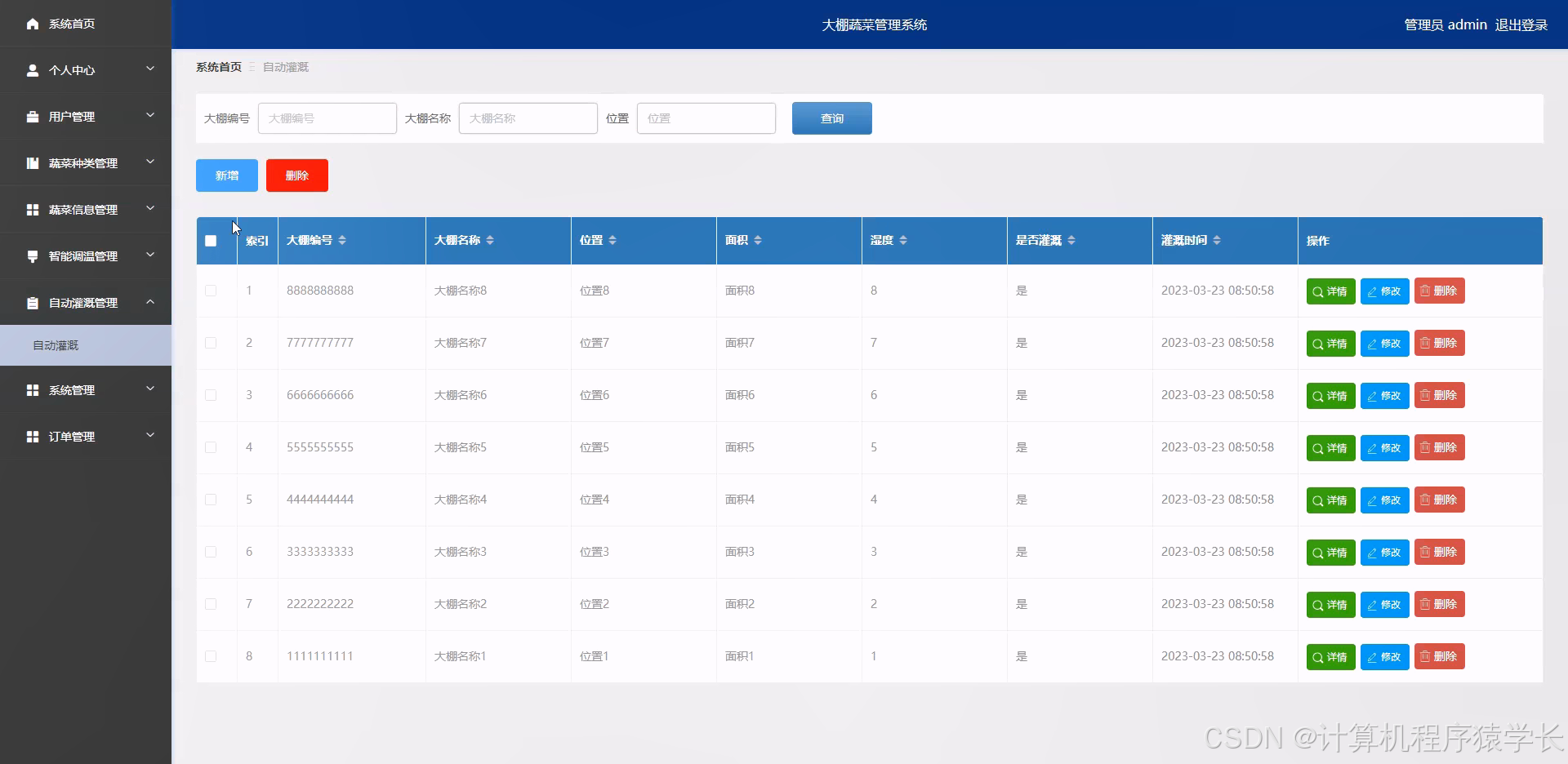Check the box for row 3333333333
Viewport: 1568px width, 764px height.
211,552
